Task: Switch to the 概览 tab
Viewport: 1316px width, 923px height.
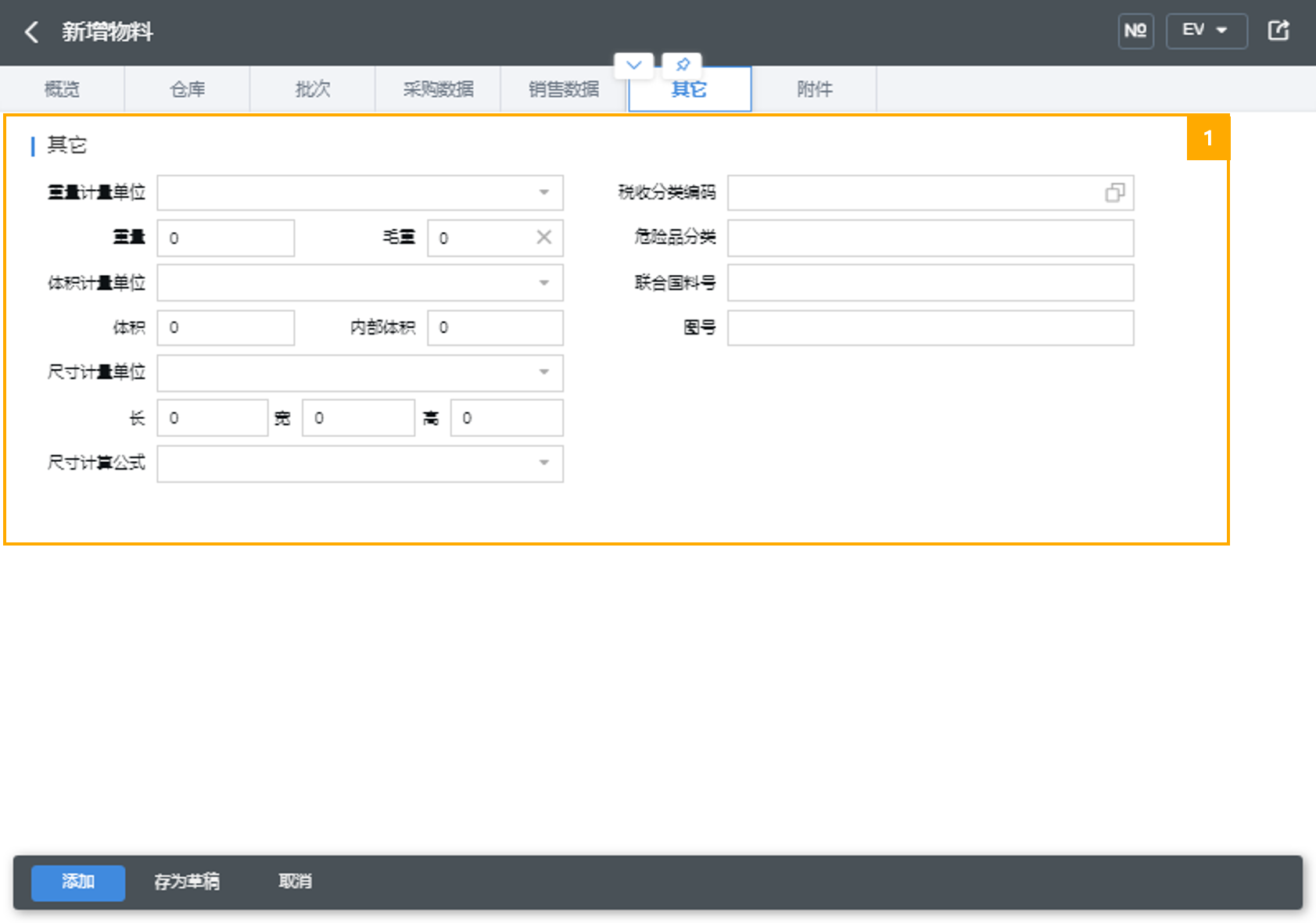Action: (x=63, y=89)
